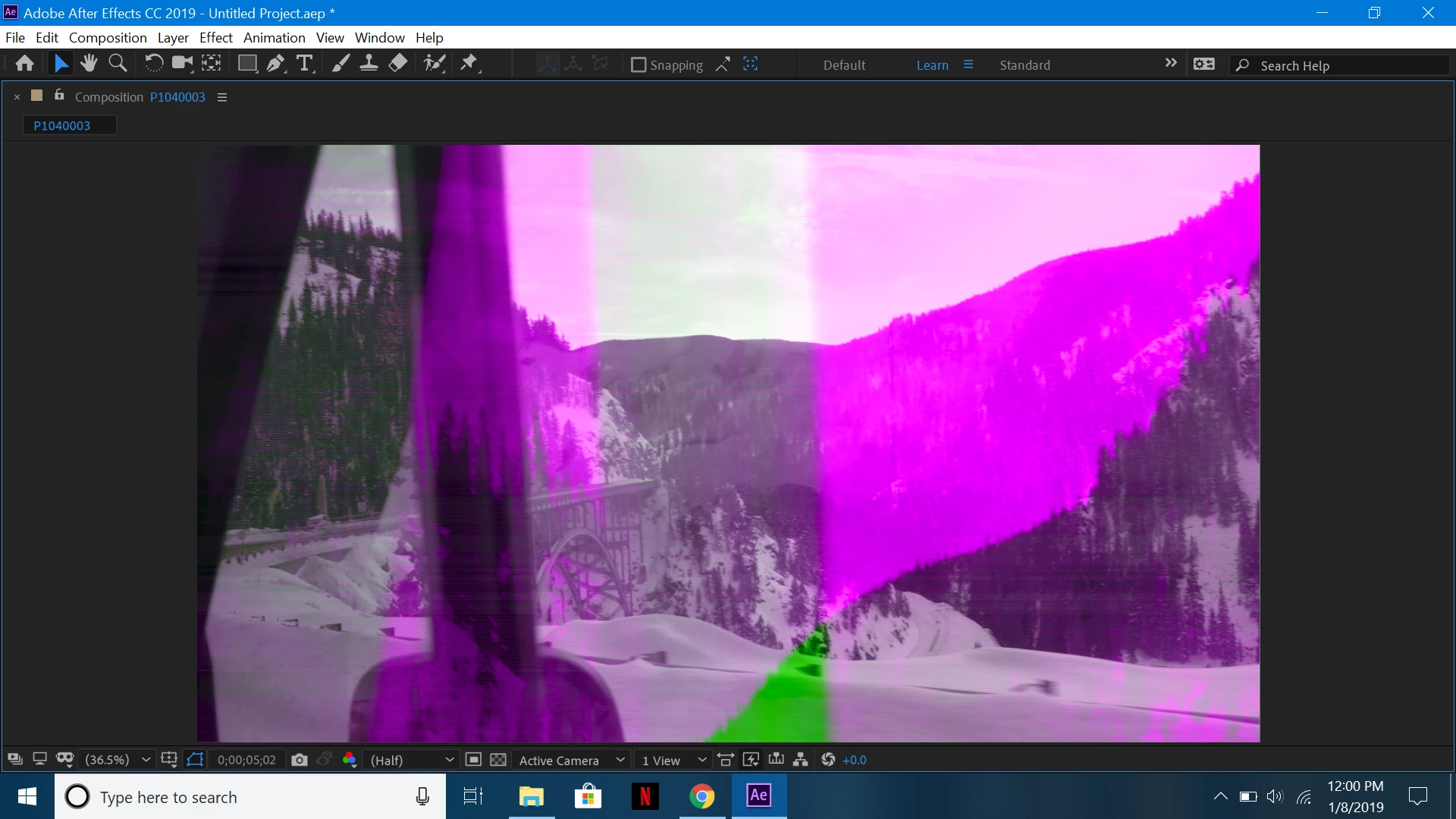Click current time 0;00;05;02 display
Screen dimensions: 1456x819
246,760
